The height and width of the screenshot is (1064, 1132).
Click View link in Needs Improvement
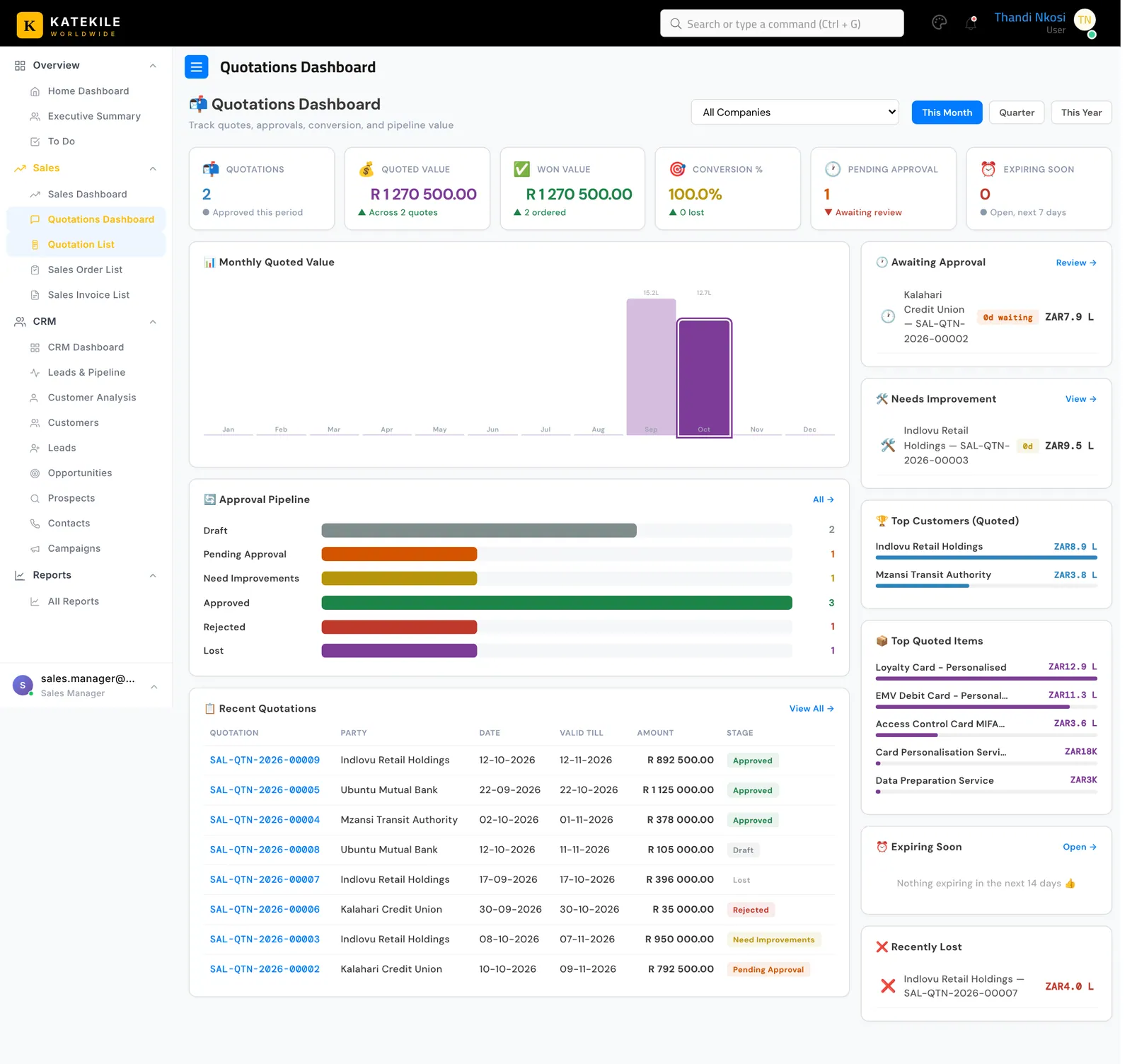click(1080, 399)
